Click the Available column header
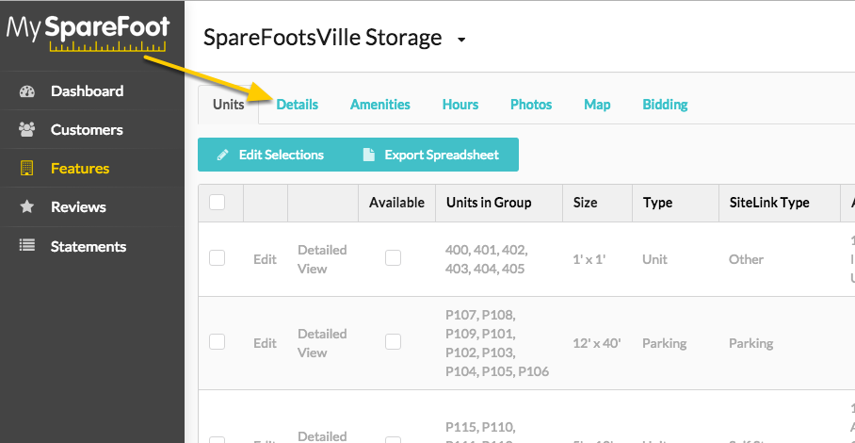Image resolution: width=855 pixels, height=443 pixels. click(396, 203)
